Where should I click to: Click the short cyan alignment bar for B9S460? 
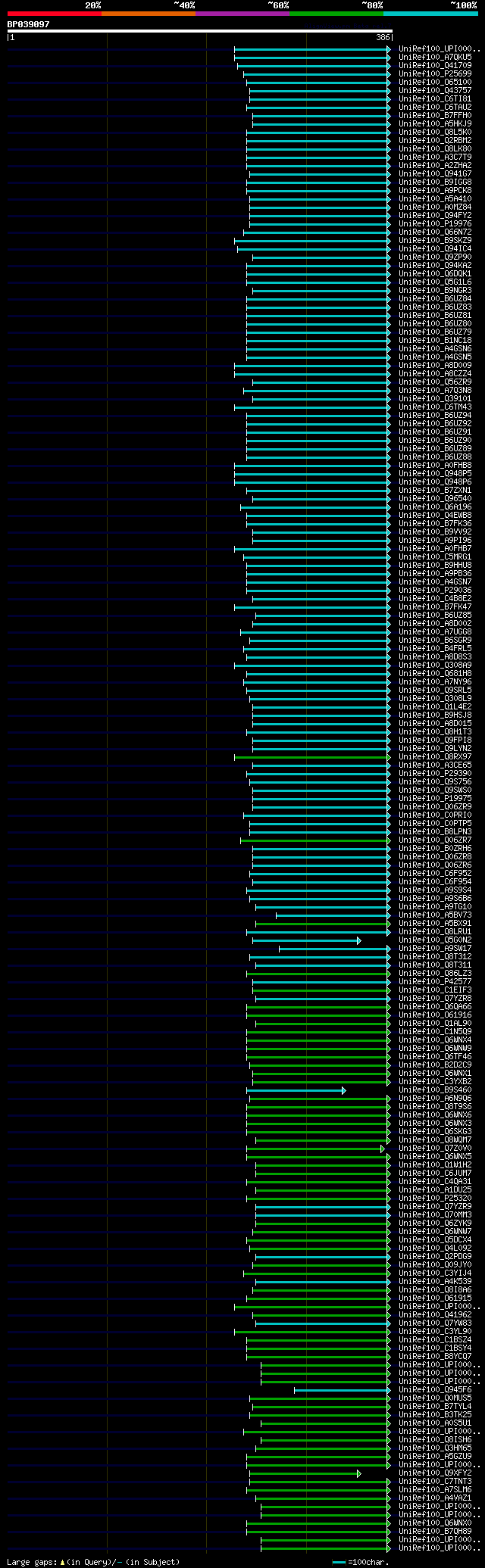(296, 1090)
